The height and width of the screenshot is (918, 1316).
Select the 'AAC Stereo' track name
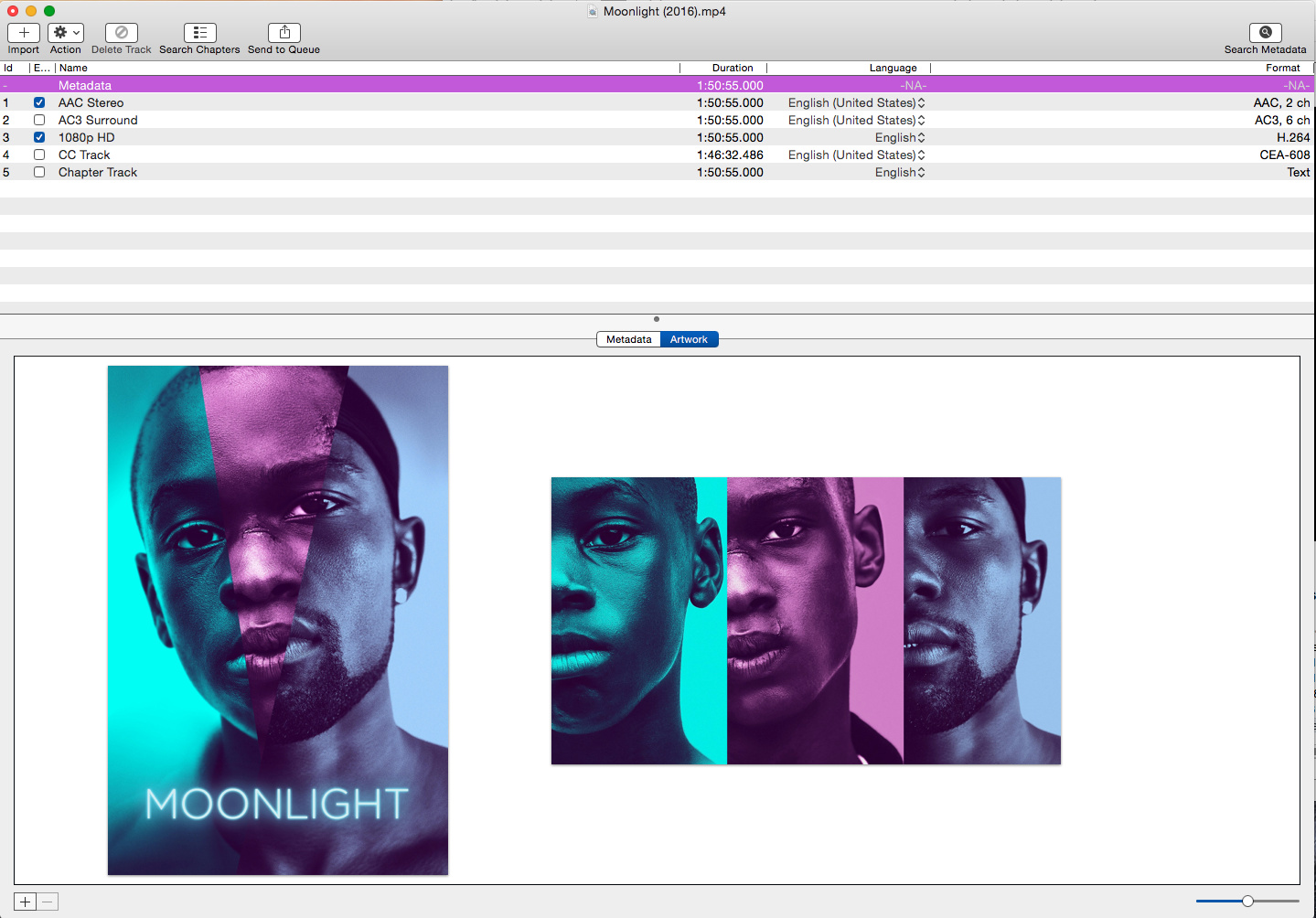pyautogui.click(x=91, y=103)
